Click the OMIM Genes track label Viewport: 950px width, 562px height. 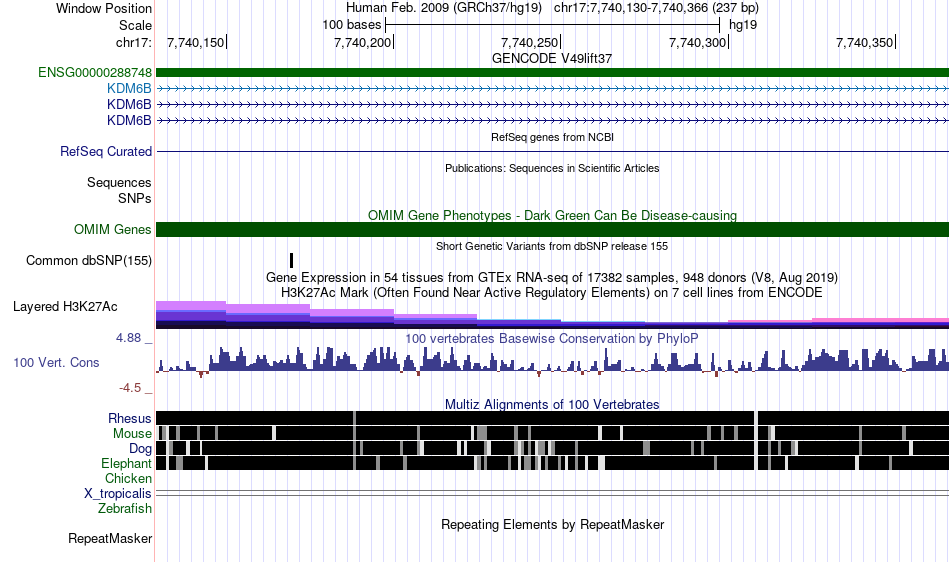(113, 230)
